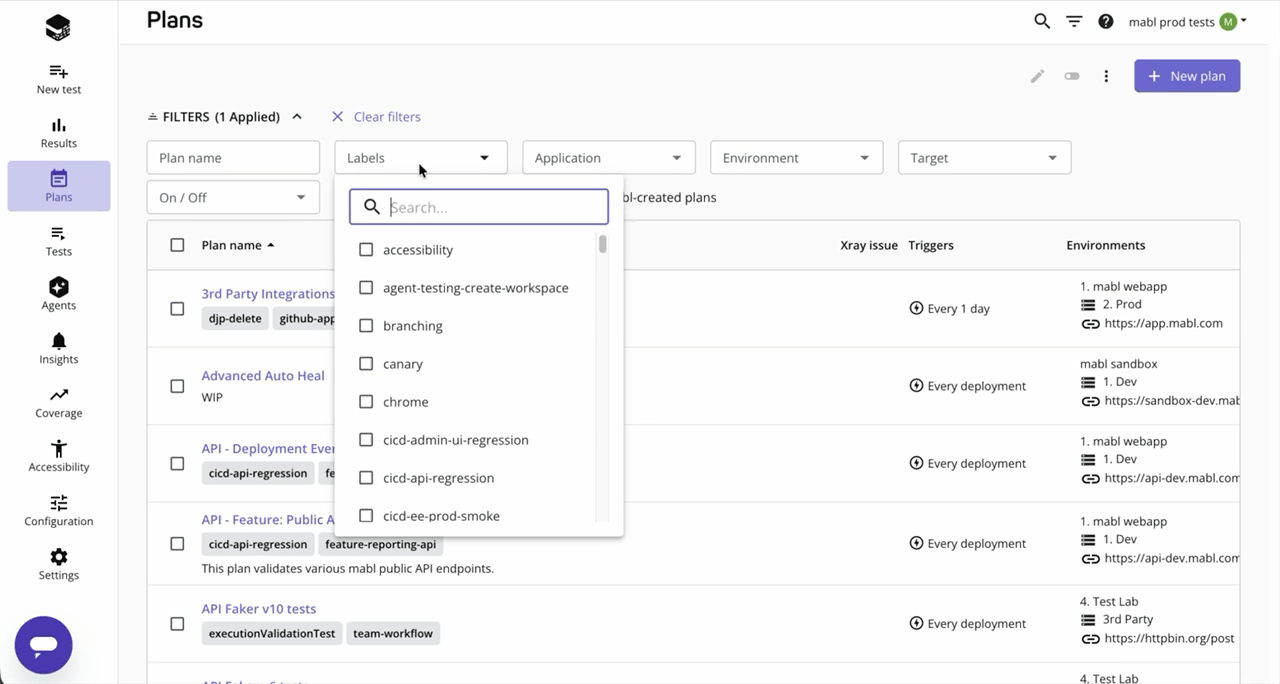
Task: Click the help question mark icon
Action: (1106, 20)
